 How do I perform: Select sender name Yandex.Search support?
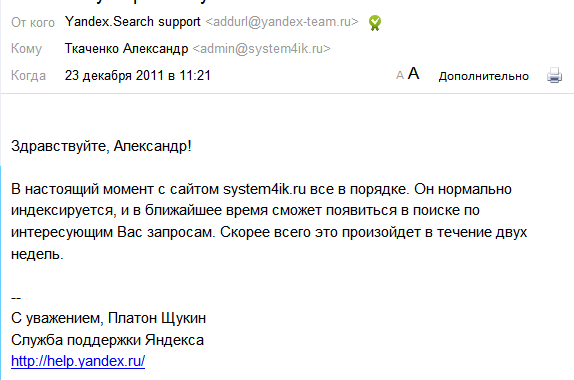tap(133, 22)
